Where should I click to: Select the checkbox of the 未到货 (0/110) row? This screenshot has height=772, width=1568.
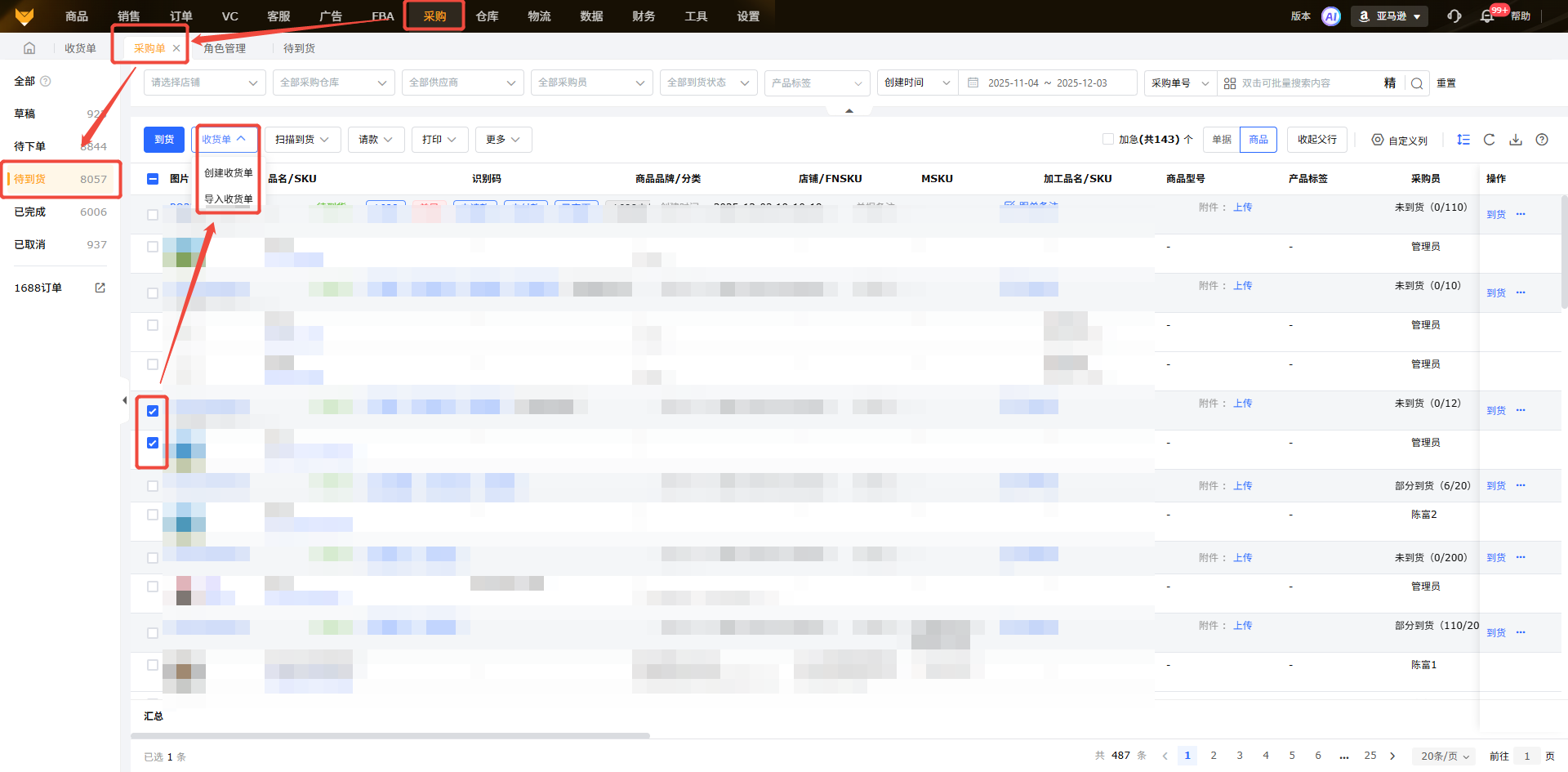coord(153,215)
